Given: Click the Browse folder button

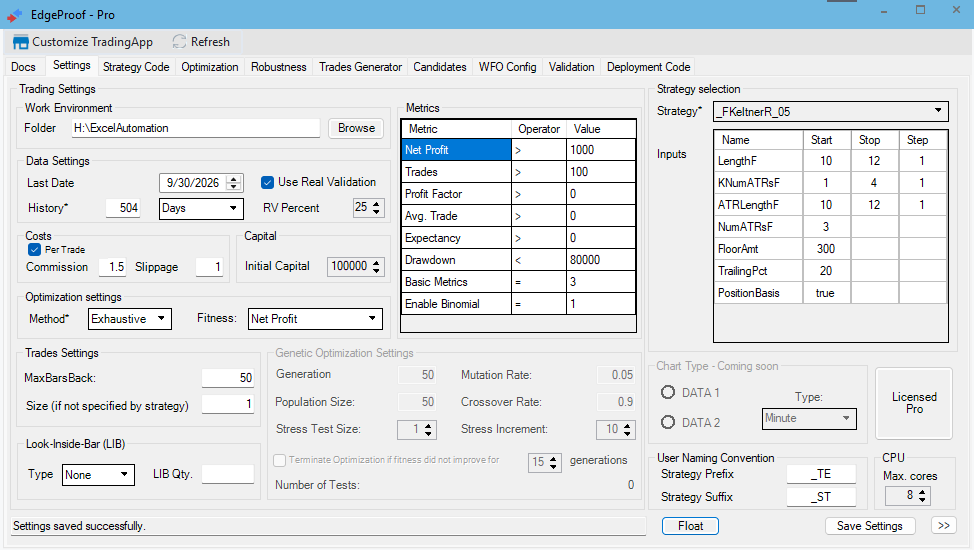Looking at the screenshot, I should (356, 128).
